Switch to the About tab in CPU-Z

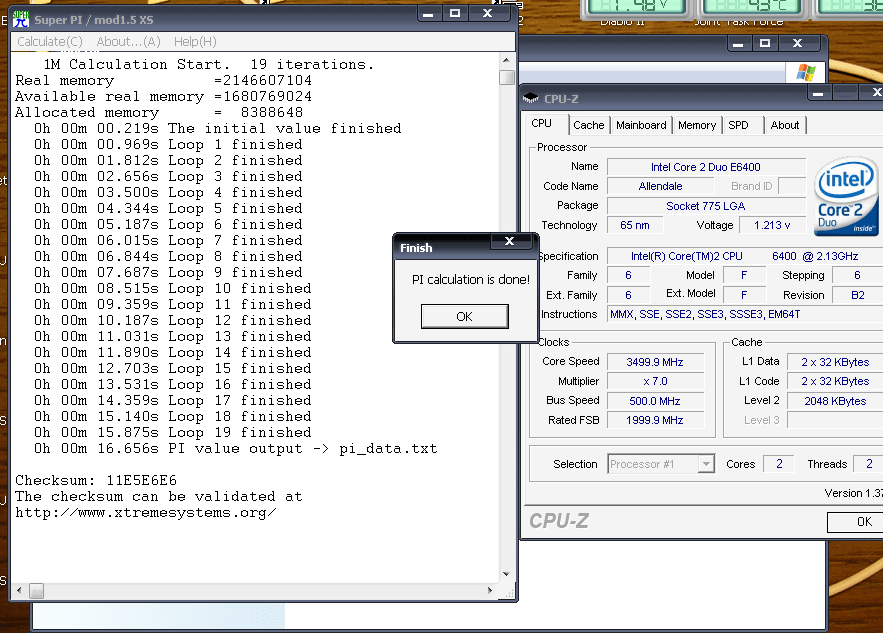(x=784, y=125)
